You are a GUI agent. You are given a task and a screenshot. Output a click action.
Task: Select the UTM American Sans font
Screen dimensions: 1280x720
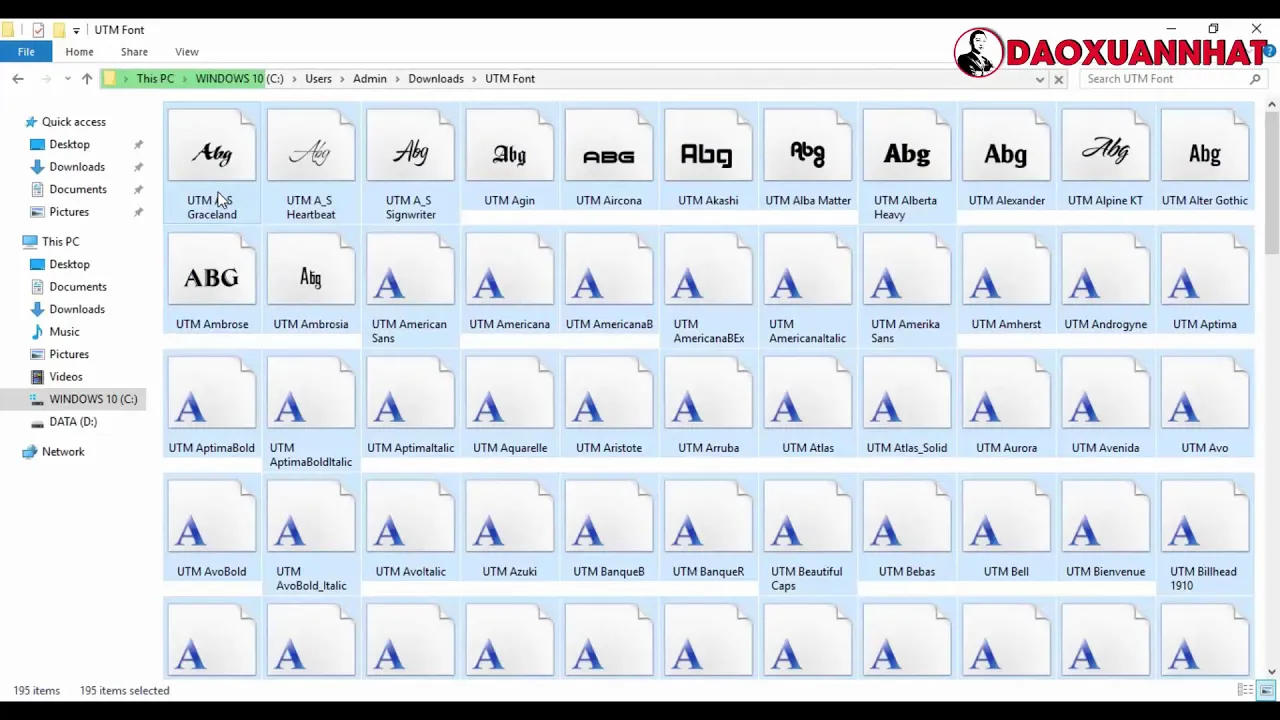[410, 289]
